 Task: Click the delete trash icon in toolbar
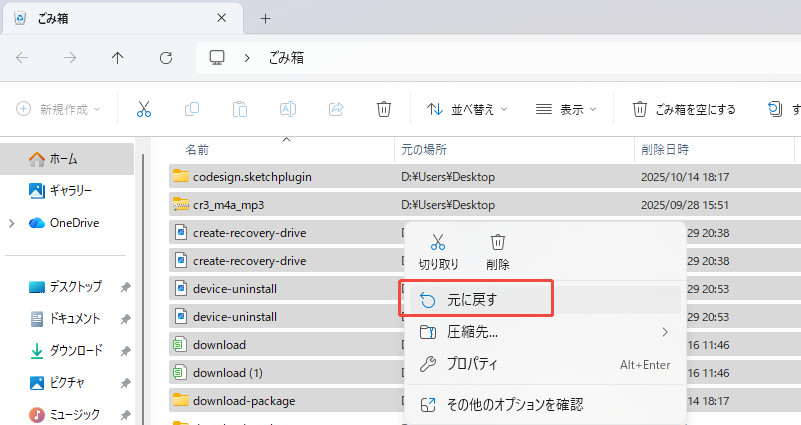(x=383, y=110)
